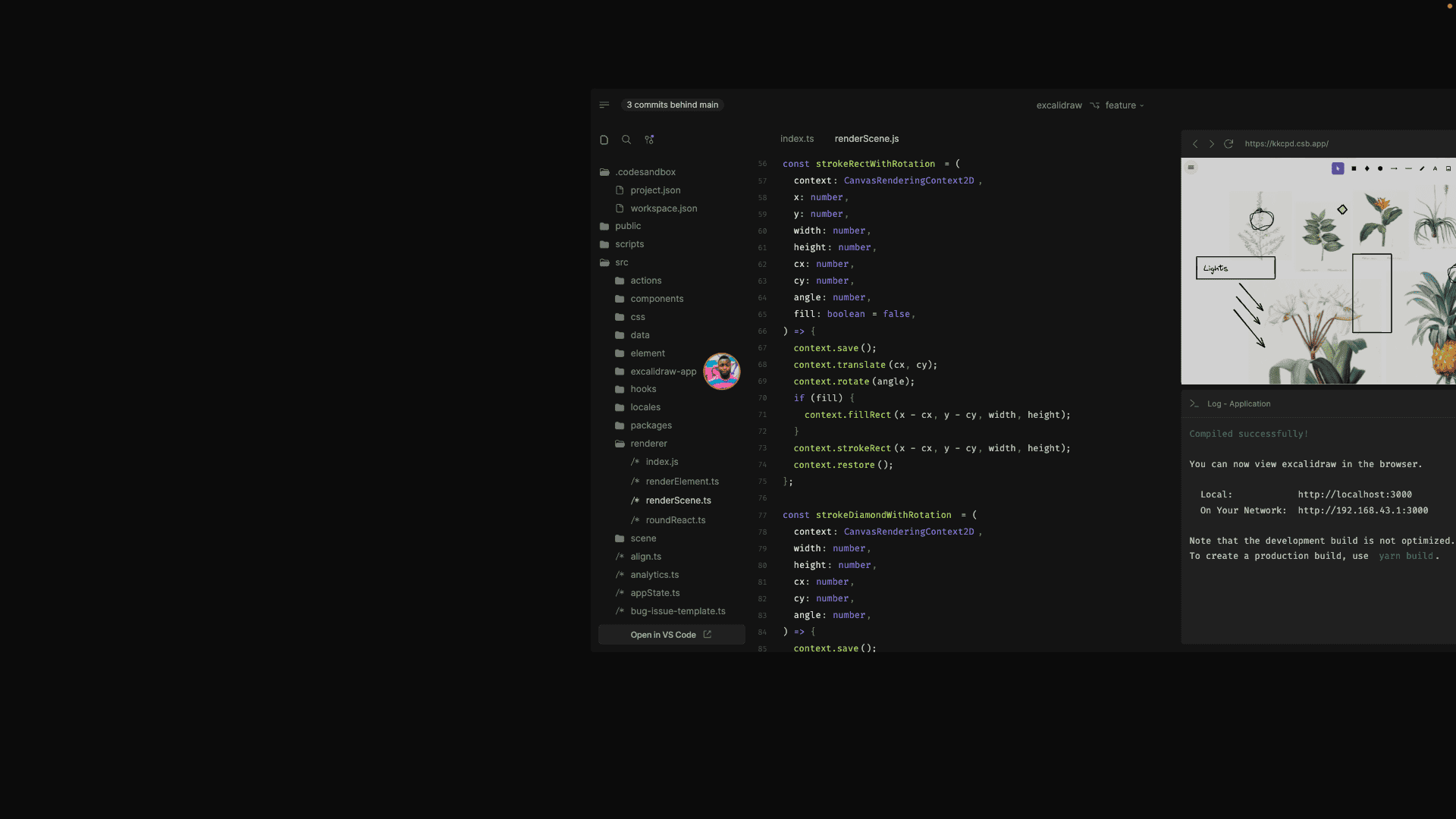This screenshot has height=819, width=1456.
Task: Expand the actions folder
Action: [638, 281]
